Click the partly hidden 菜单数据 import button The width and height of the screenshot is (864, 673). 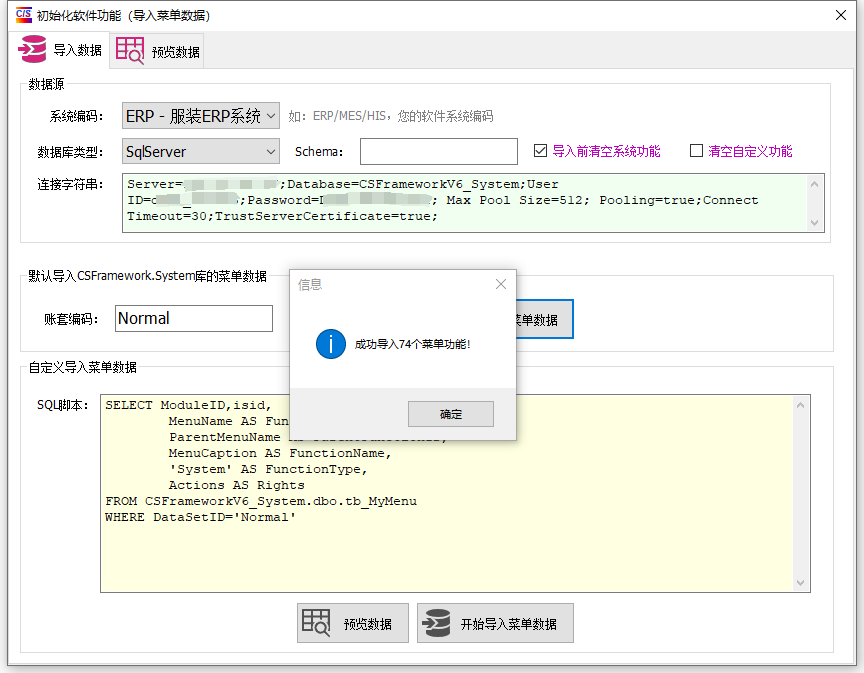(544, 319)
